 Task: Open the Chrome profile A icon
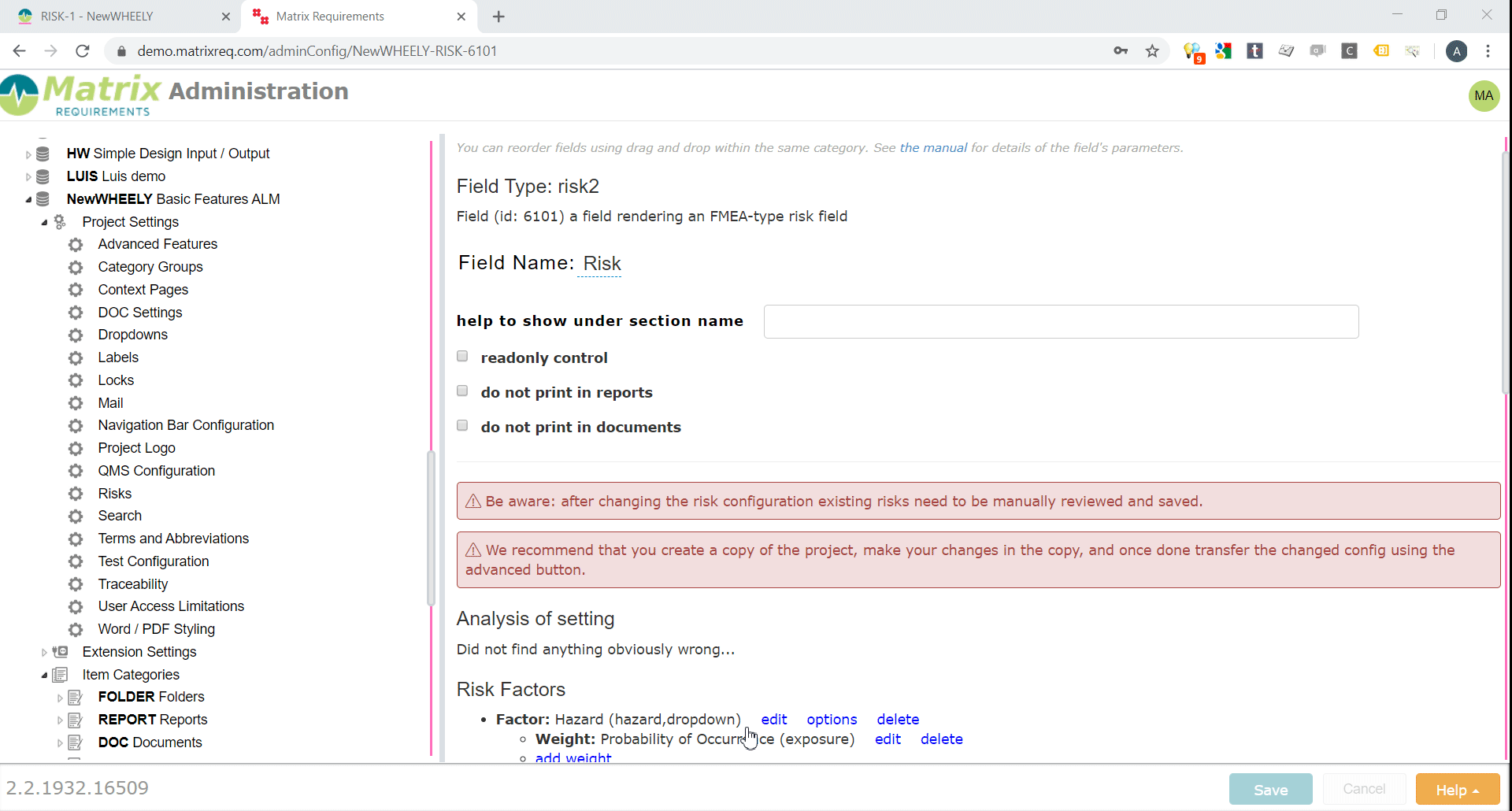click(1456, 51)
